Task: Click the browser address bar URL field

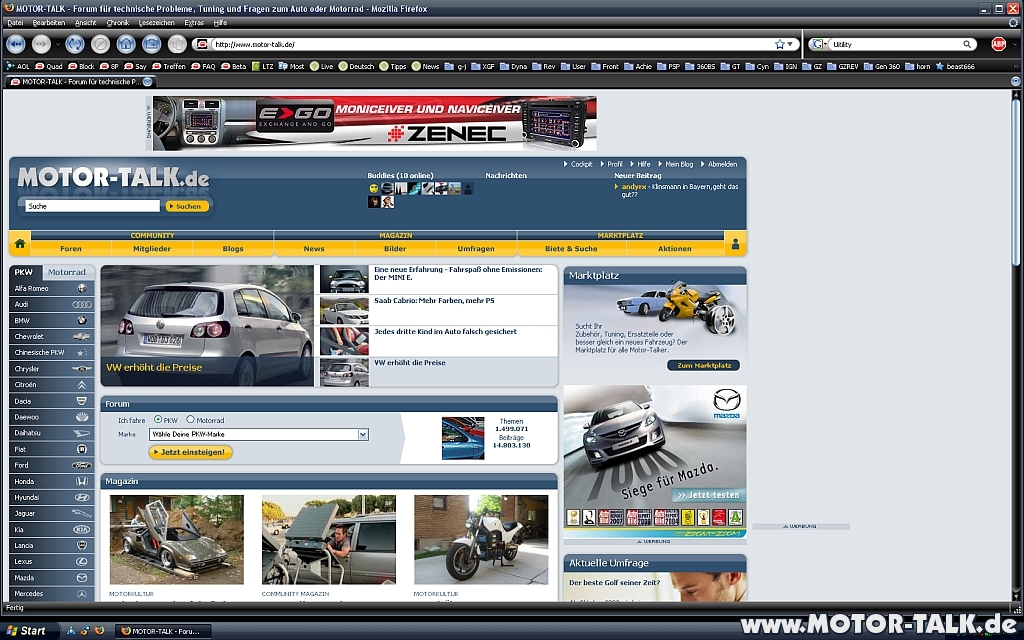Action: pyautogui.click(x=490, y=44)
